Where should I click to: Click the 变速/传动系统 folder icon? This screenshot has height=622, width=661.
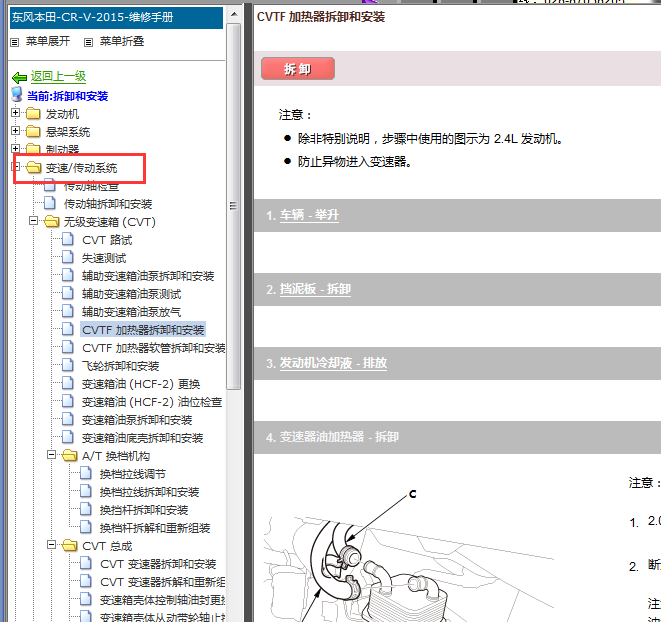(x=33, y=168)
